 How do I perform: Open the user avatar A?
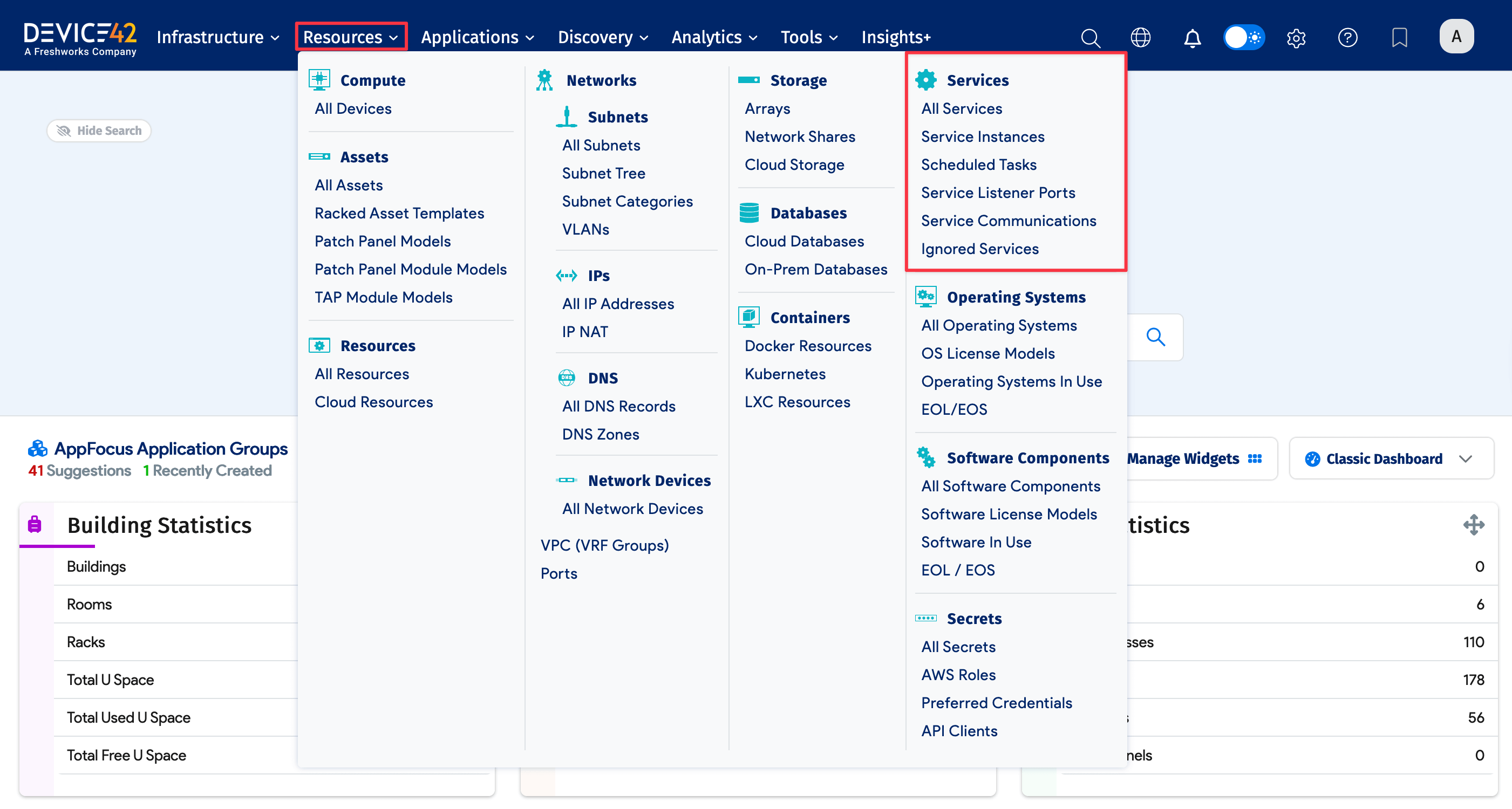(1456, 36)
